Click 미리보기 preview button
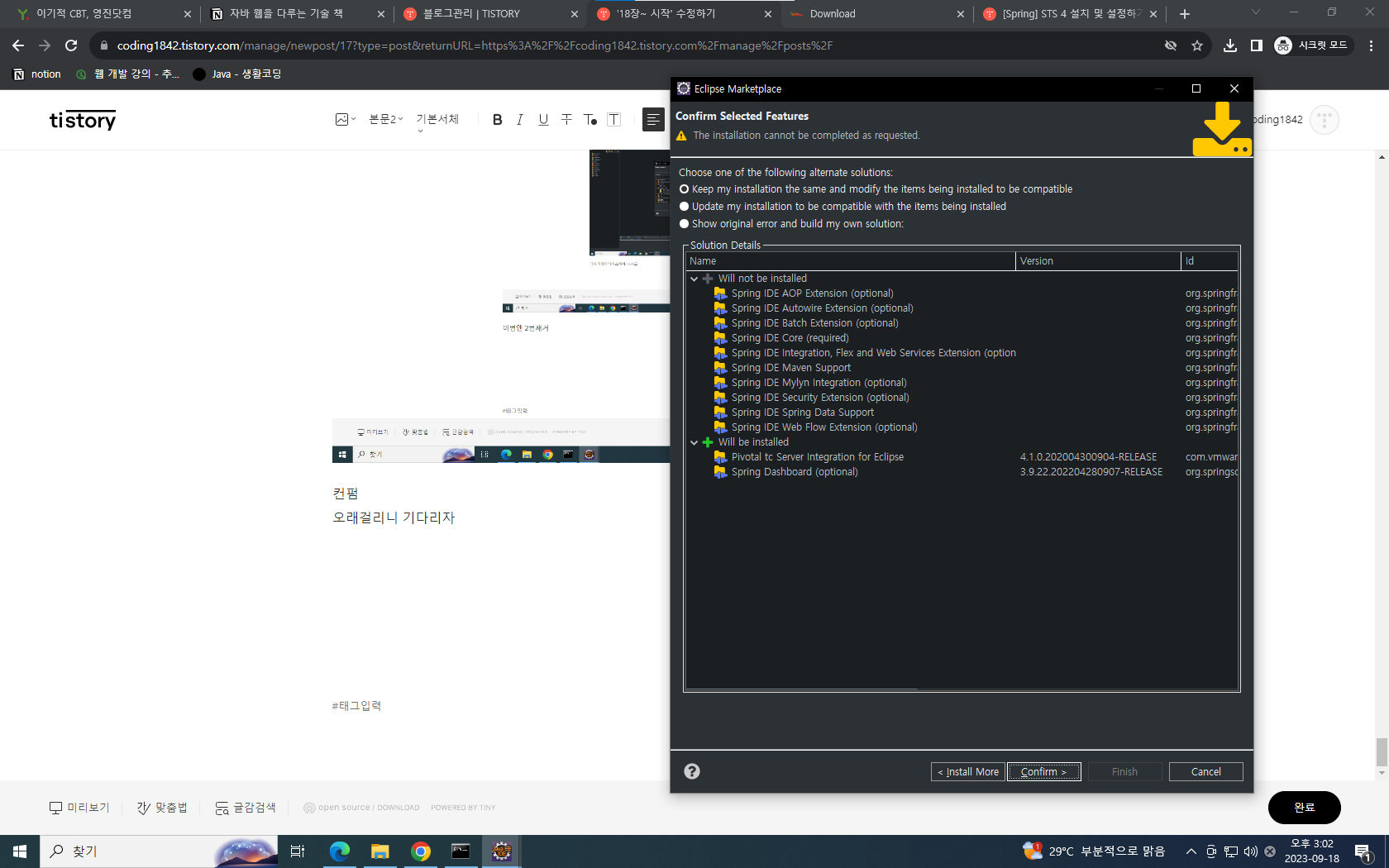 coord(79,808)
